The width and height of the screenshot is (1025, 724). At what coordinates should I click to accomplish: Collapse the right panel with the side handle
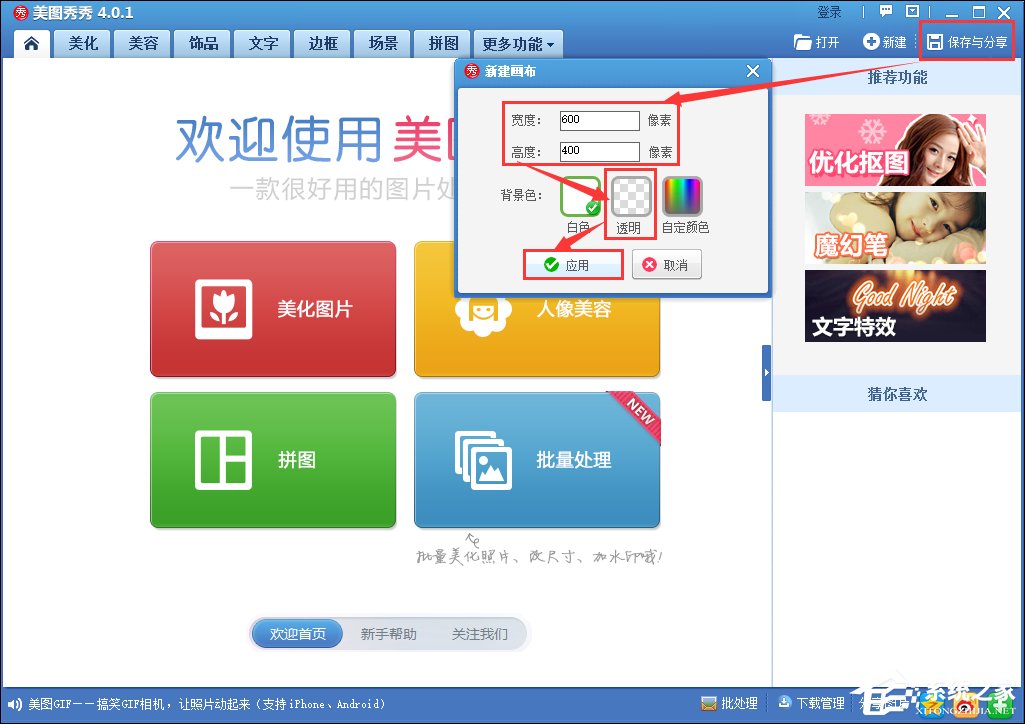pyautogui.click(x=766, y=372)
